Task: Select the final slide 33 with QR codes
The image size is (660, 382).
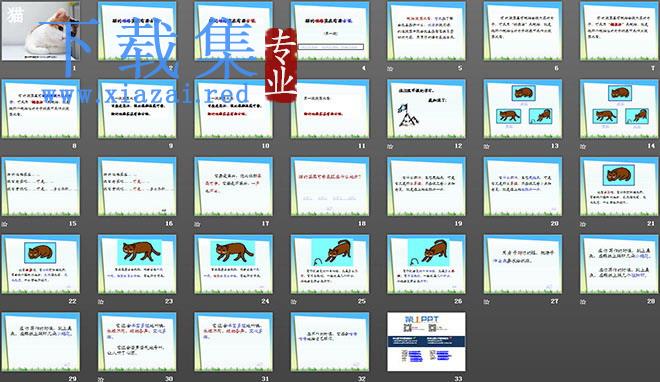Action: click(426, 342)
